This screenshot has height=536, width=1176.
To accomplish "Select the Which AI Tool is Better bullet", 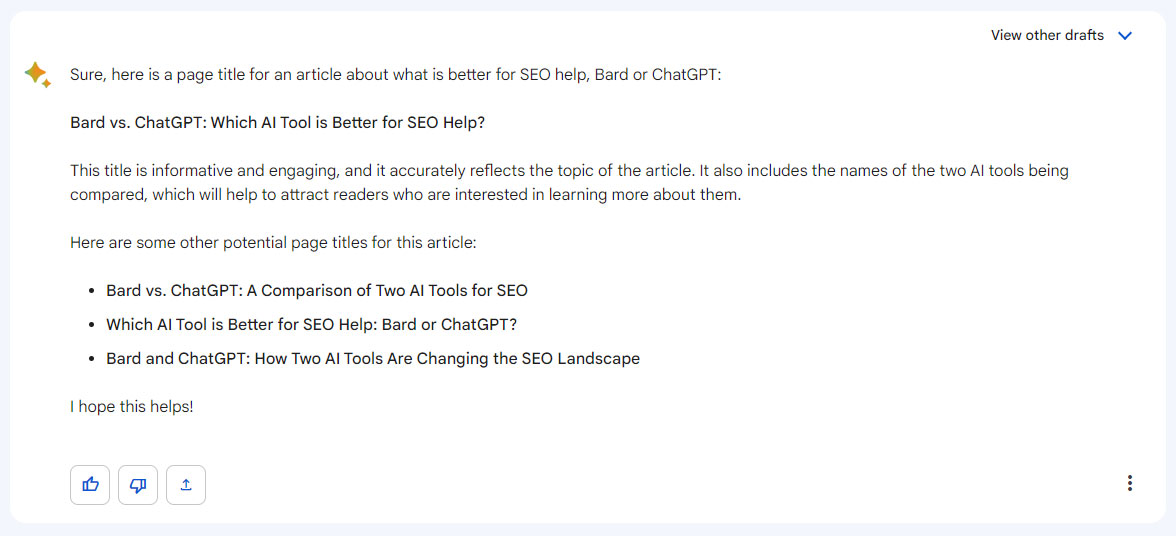I will pos(312,325).
